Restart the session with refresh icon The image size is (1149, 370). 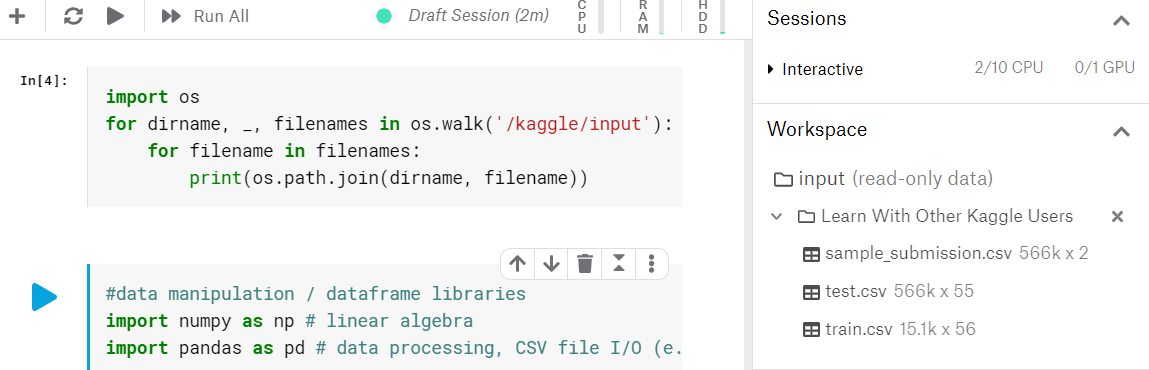click(x=73, y=16)
